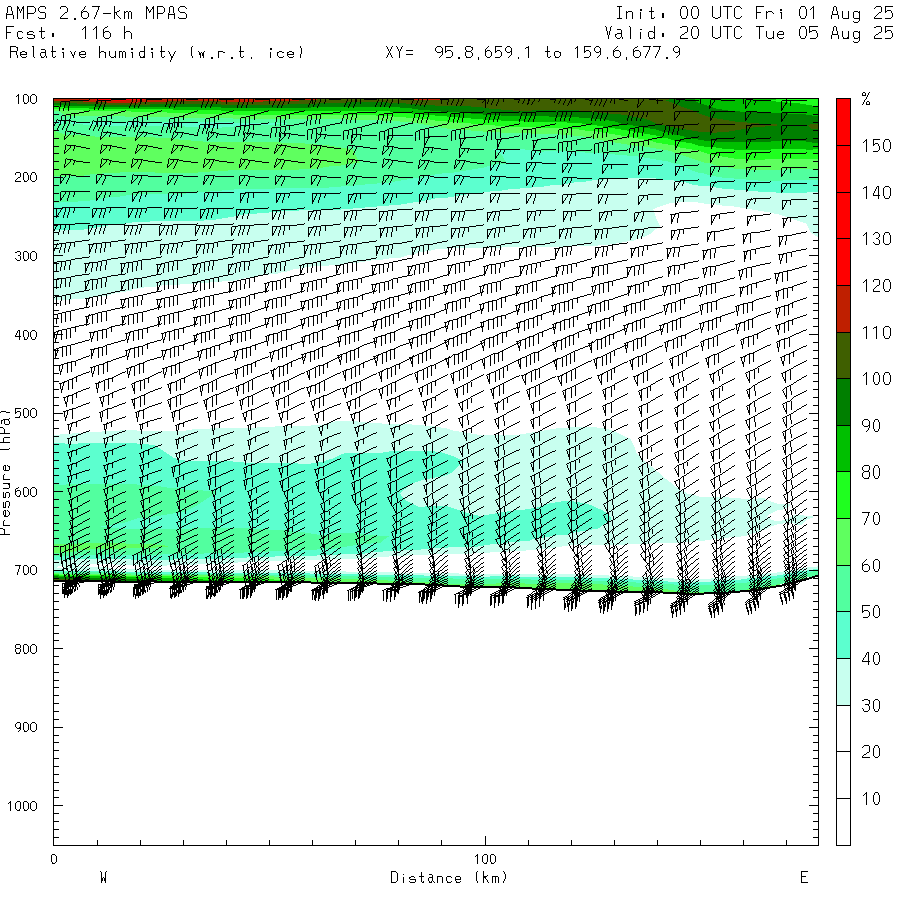Click the 90 colorbar value label
This screenshot has width=900, height=900.
click(x=871, y=425)
